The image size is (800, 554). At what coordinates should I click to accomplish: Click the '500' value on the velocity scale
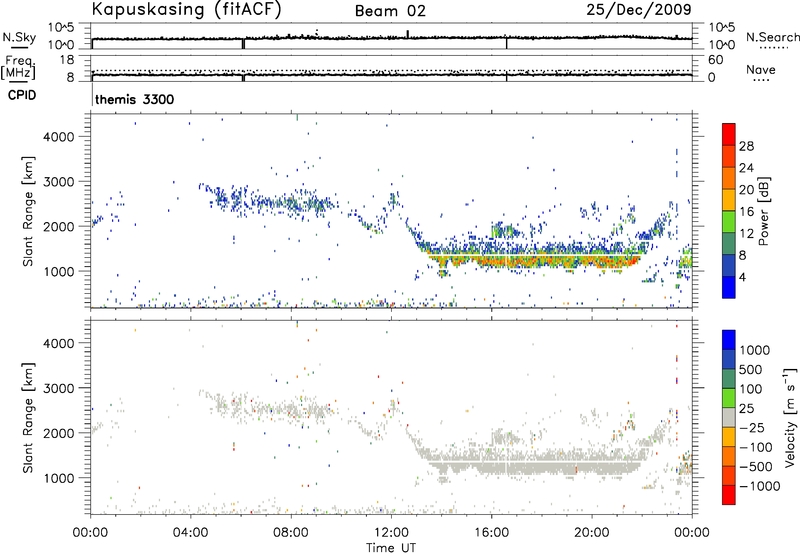[x=751, y=369]
